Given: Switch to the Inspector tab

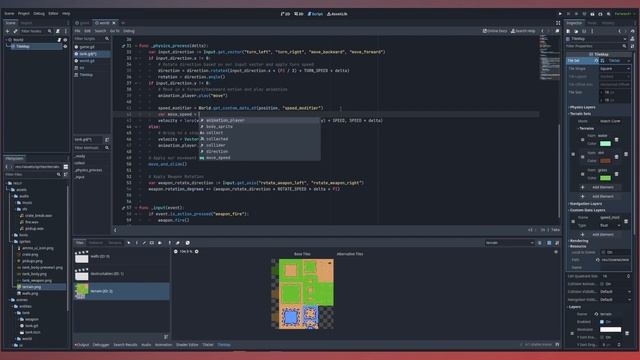Looking at the screenshot, I should (574, 23).
